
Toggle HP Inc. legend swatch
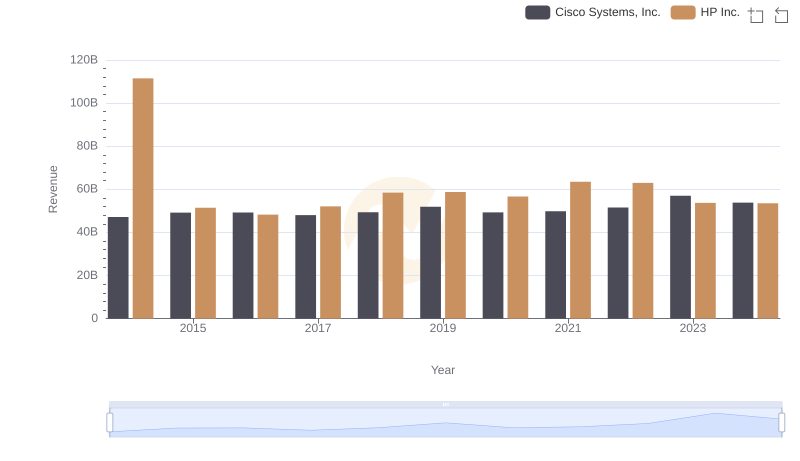(x=683, y=12)
